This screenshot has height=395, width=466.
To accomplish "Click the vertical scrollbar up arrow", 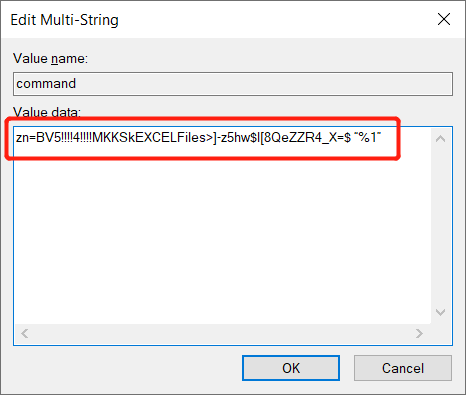I will tap(440, 139).
